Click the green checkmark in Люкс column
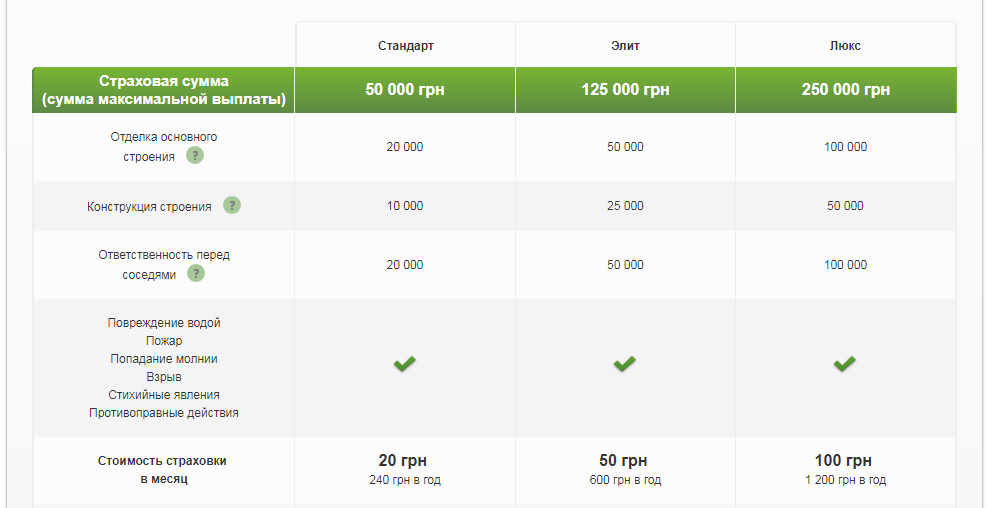This screenshot has width=989, height=508. [x=845, y=364]
